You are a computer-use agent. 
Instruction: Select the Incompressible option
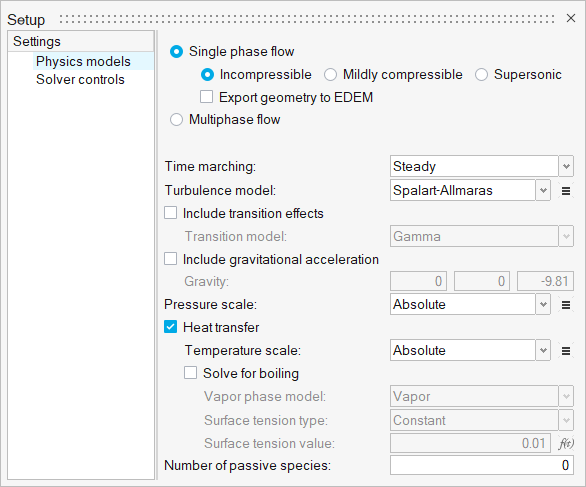click(x=207, y=75)
